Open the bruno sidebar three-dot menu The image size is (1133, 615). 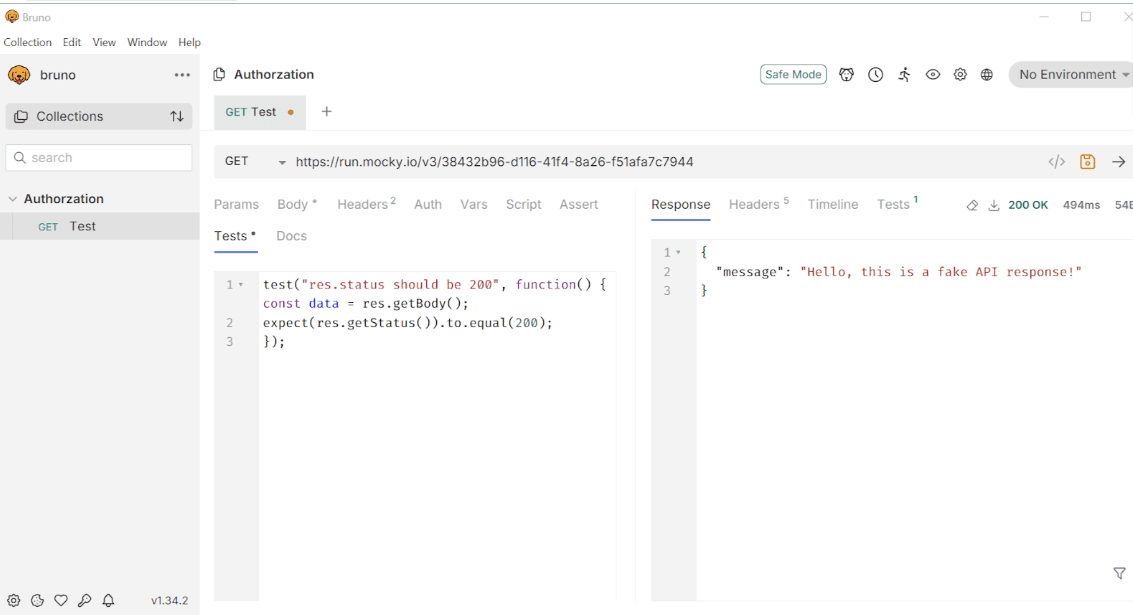[x=182, y=75]
